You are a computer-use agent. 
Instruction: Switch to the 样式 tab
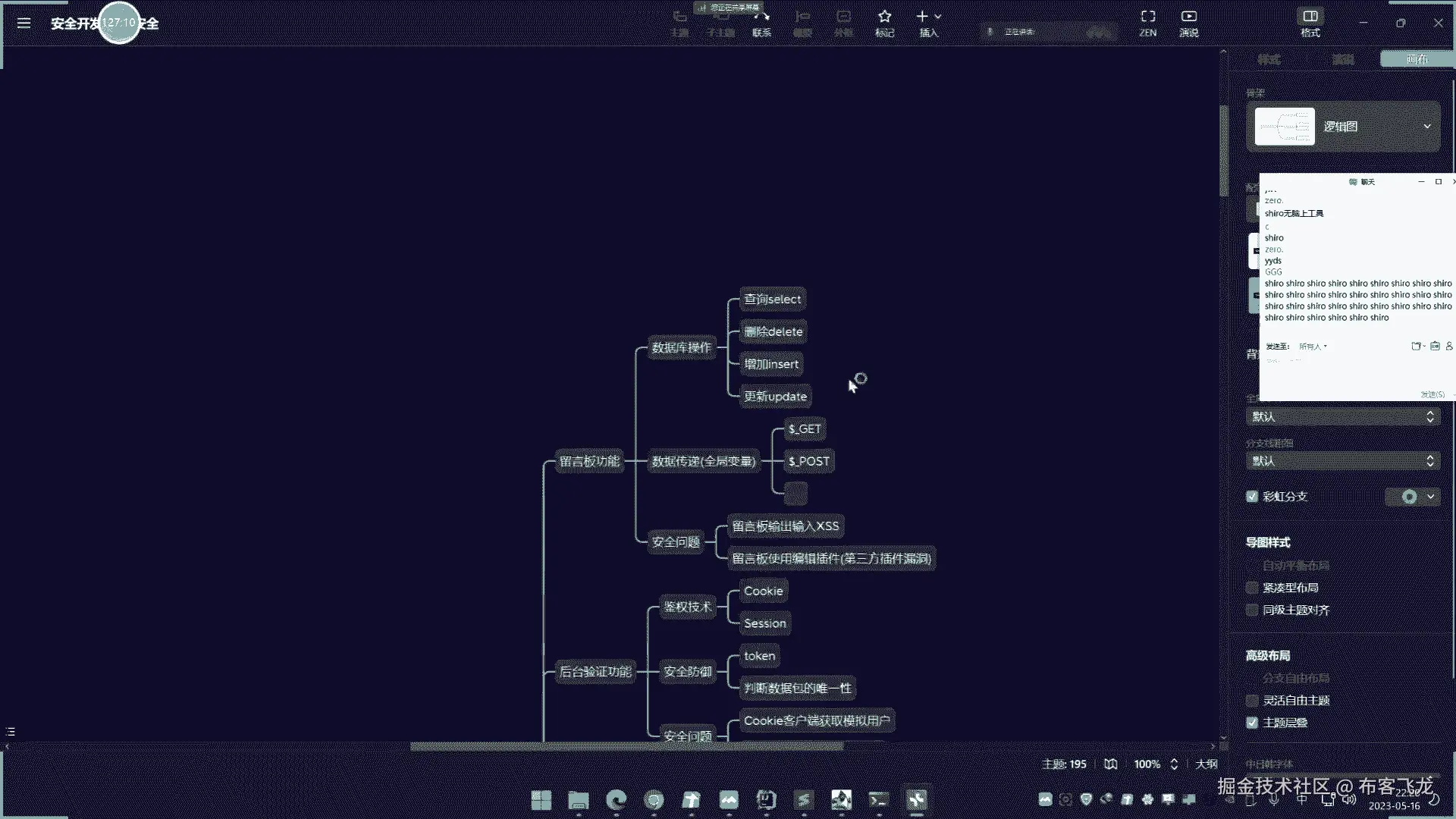[1269, 59]
